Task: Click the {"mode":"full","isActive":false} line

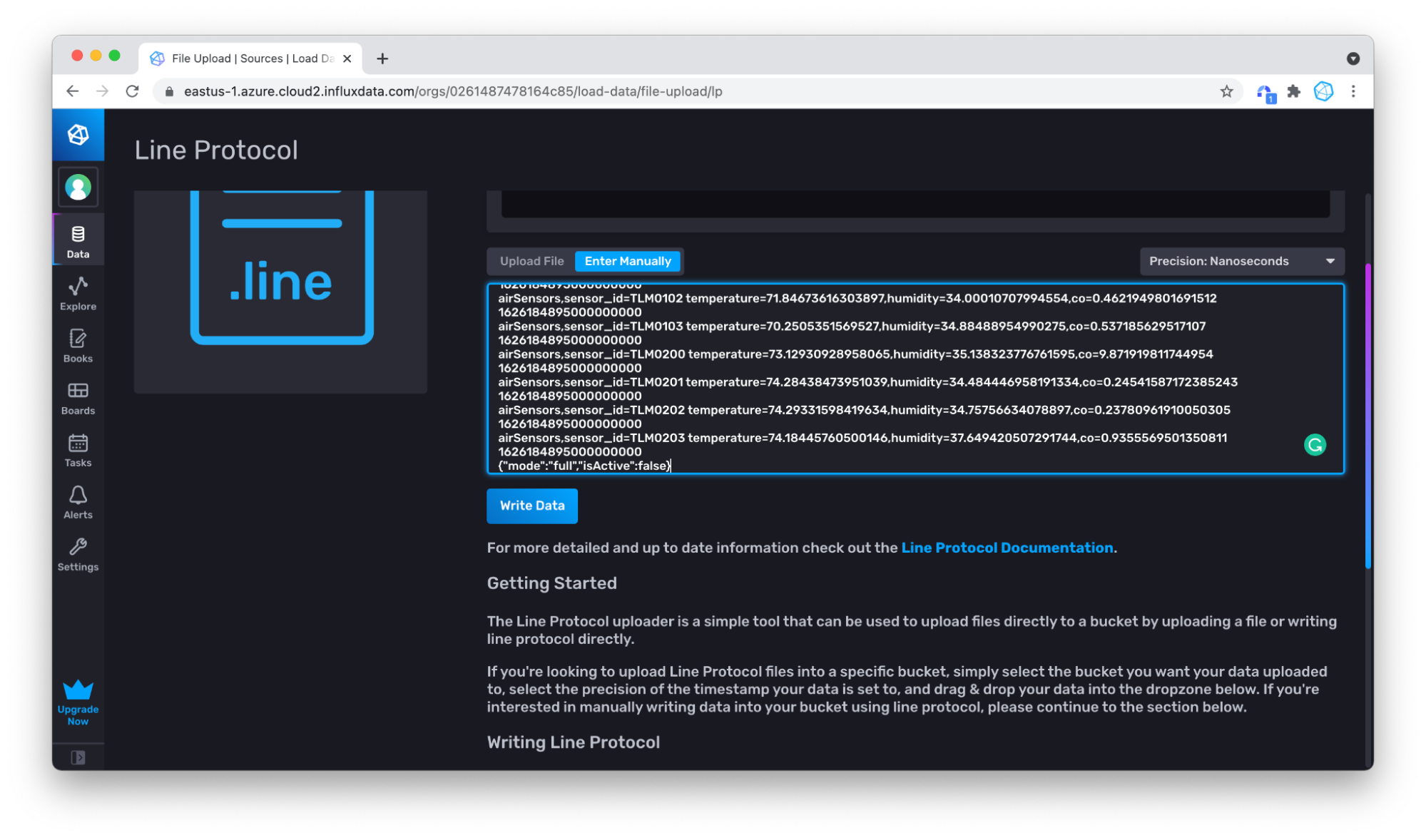Action: click(x=584, y=466)
